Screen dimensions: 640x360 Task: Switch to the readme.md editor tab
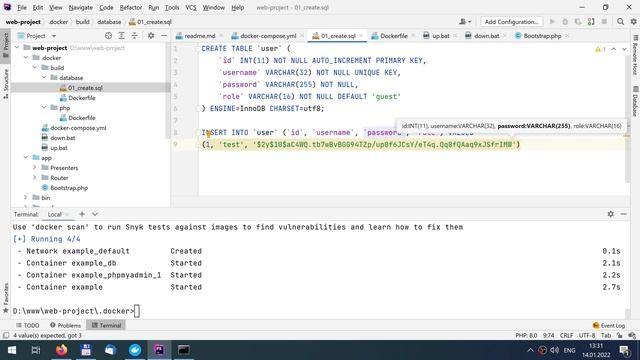pos(199,36)
